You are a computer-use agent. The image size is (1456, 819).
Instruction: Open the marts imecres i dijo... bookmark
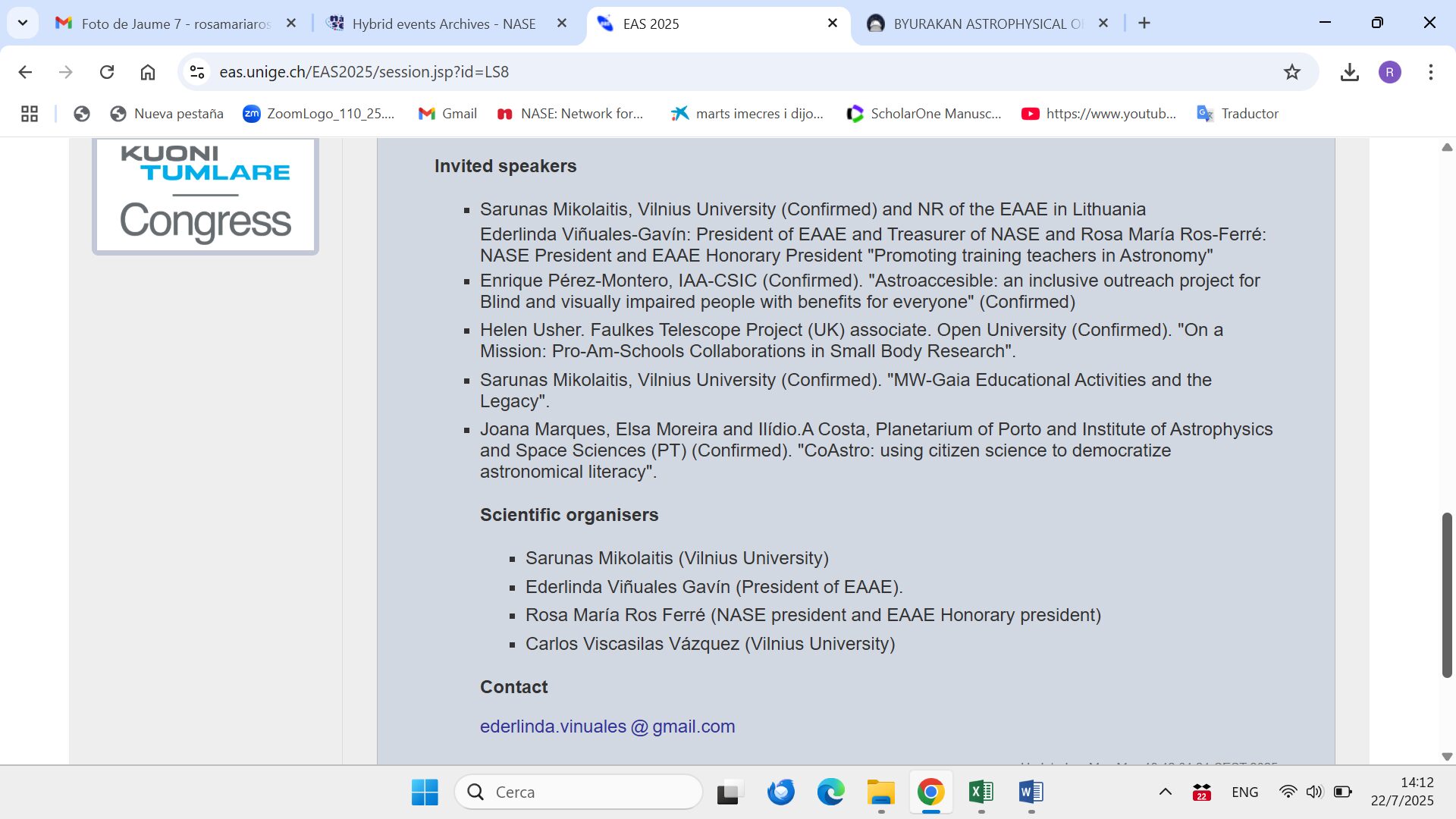pos(747,114)
